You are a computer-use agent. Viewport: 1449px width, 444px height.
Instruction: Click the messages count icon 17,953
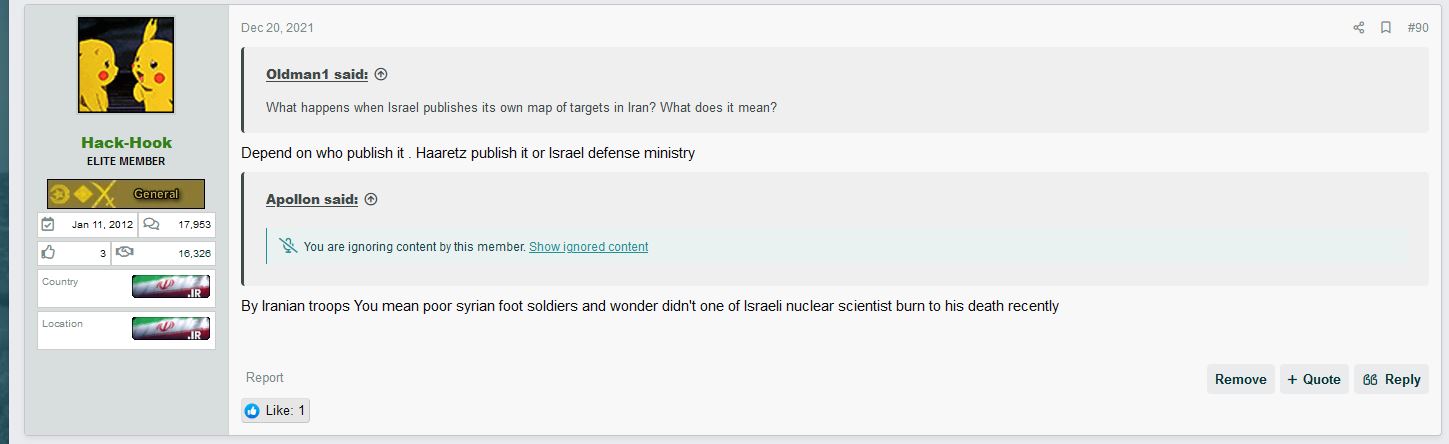coord(151,224)
